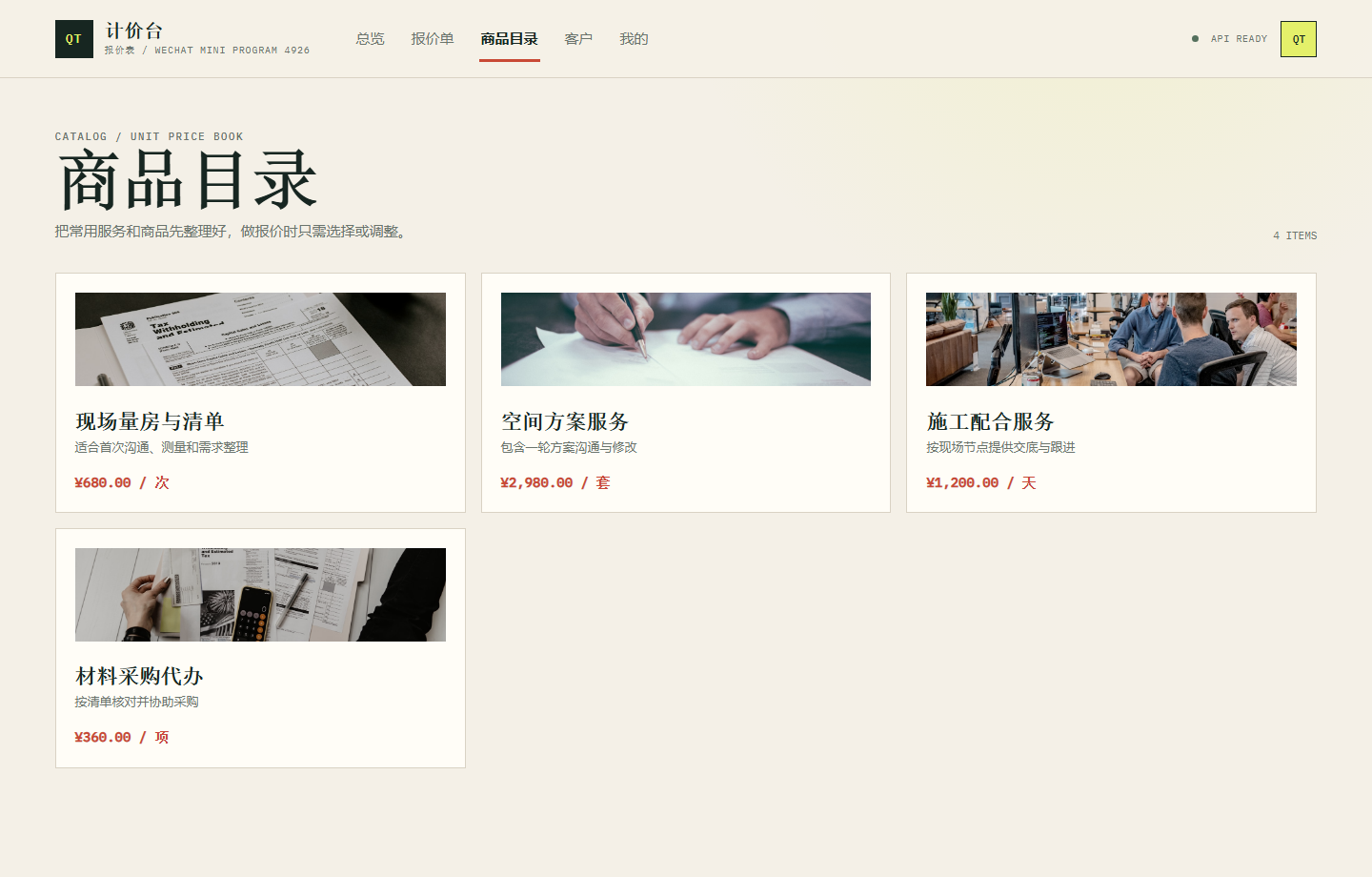Click the ¥360.00 / 项 price
1372x877 pixels.
[122, 737]
